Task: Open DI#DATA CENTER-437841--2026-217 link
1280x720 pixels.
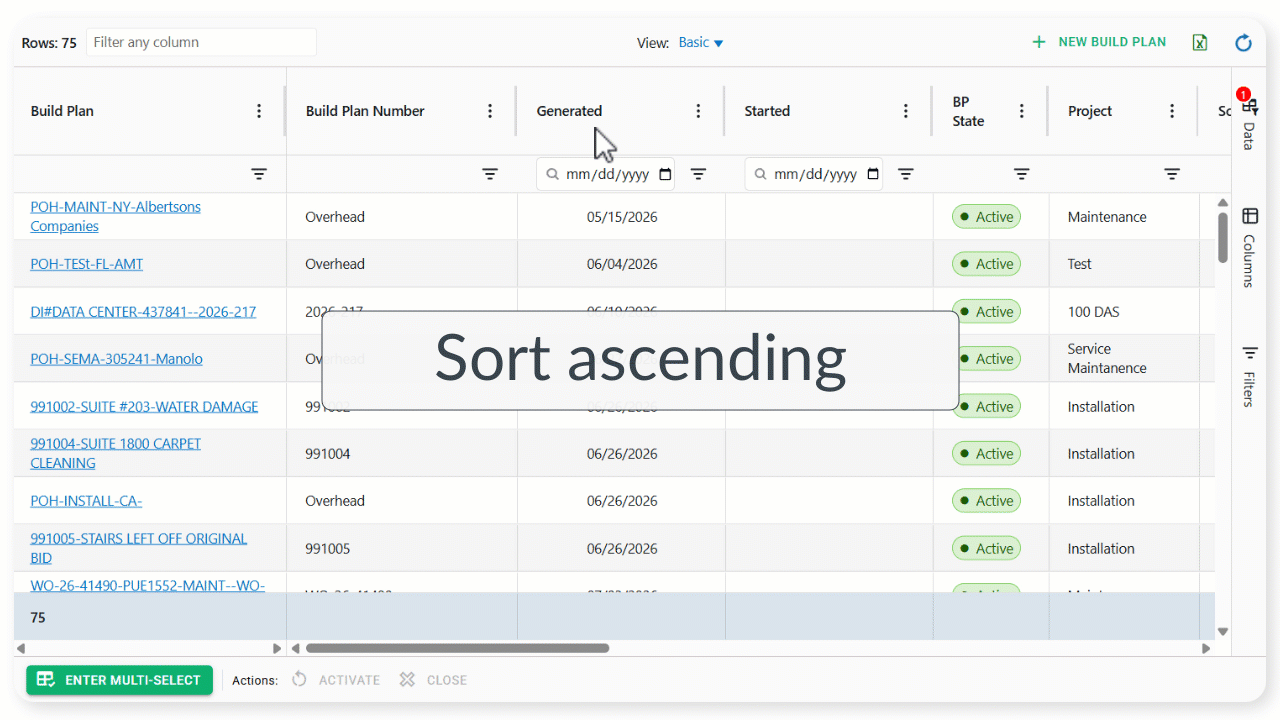Action: tap(143, 312)
